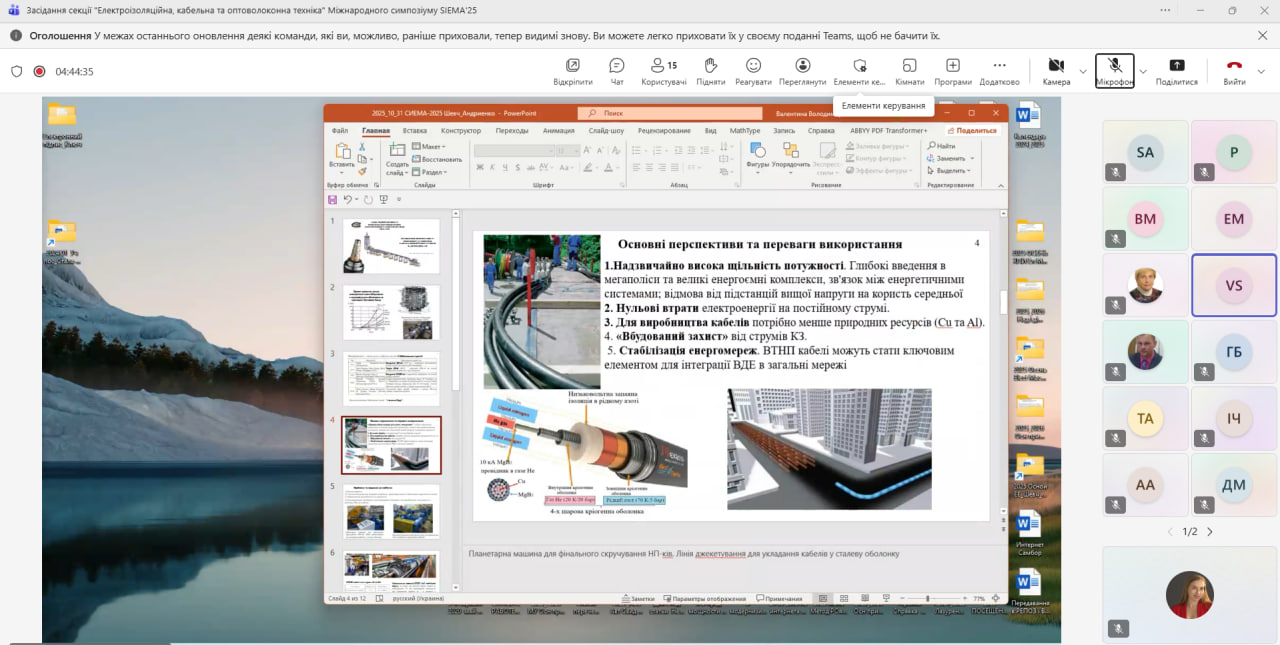
Task: Open the Файл menu in PowerPoint
Action: tap(340, 130)
